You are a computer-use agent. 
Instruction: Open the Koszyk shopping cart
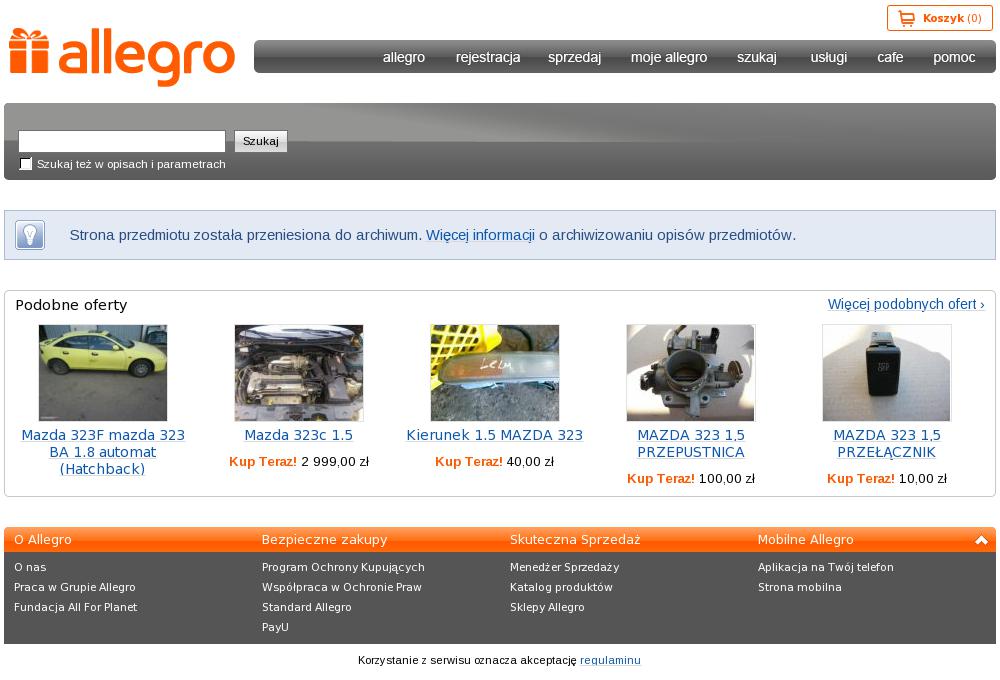pyautogui.click(x=939, y=18)
